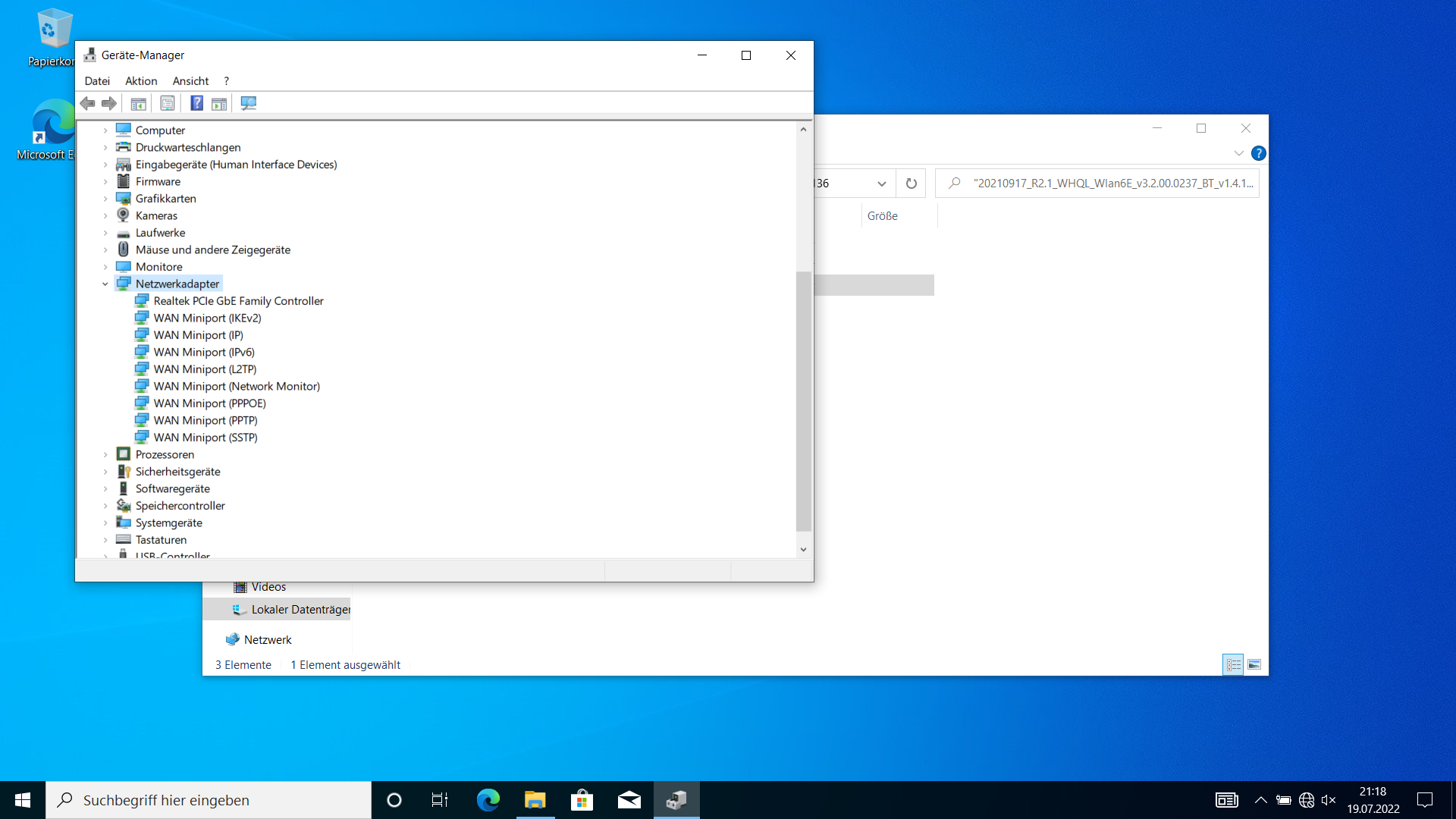Open the Explorer address history dropdown
The width and height of the screenshot is (1456, 819).
pos(881,184)
